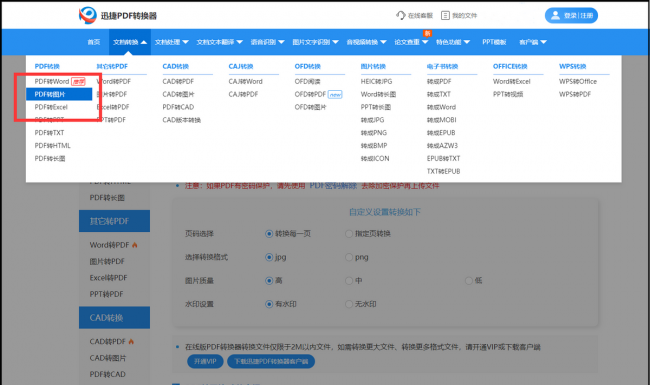Open the 转成ICON menu link
This screenshot has height=385, width=650.
click(375, 159)
